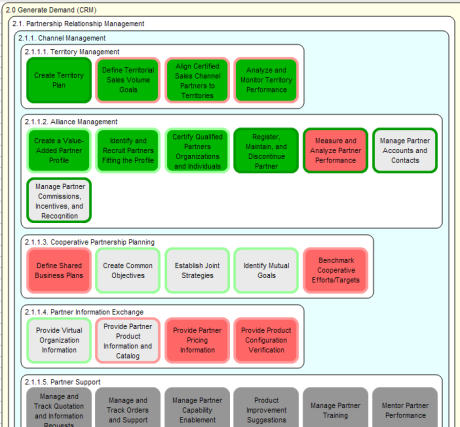Click Manage Partner Accounts and Contacts box
Viewport: 460px width, 427px height.
pyautogui.click(x=405, y=150)
